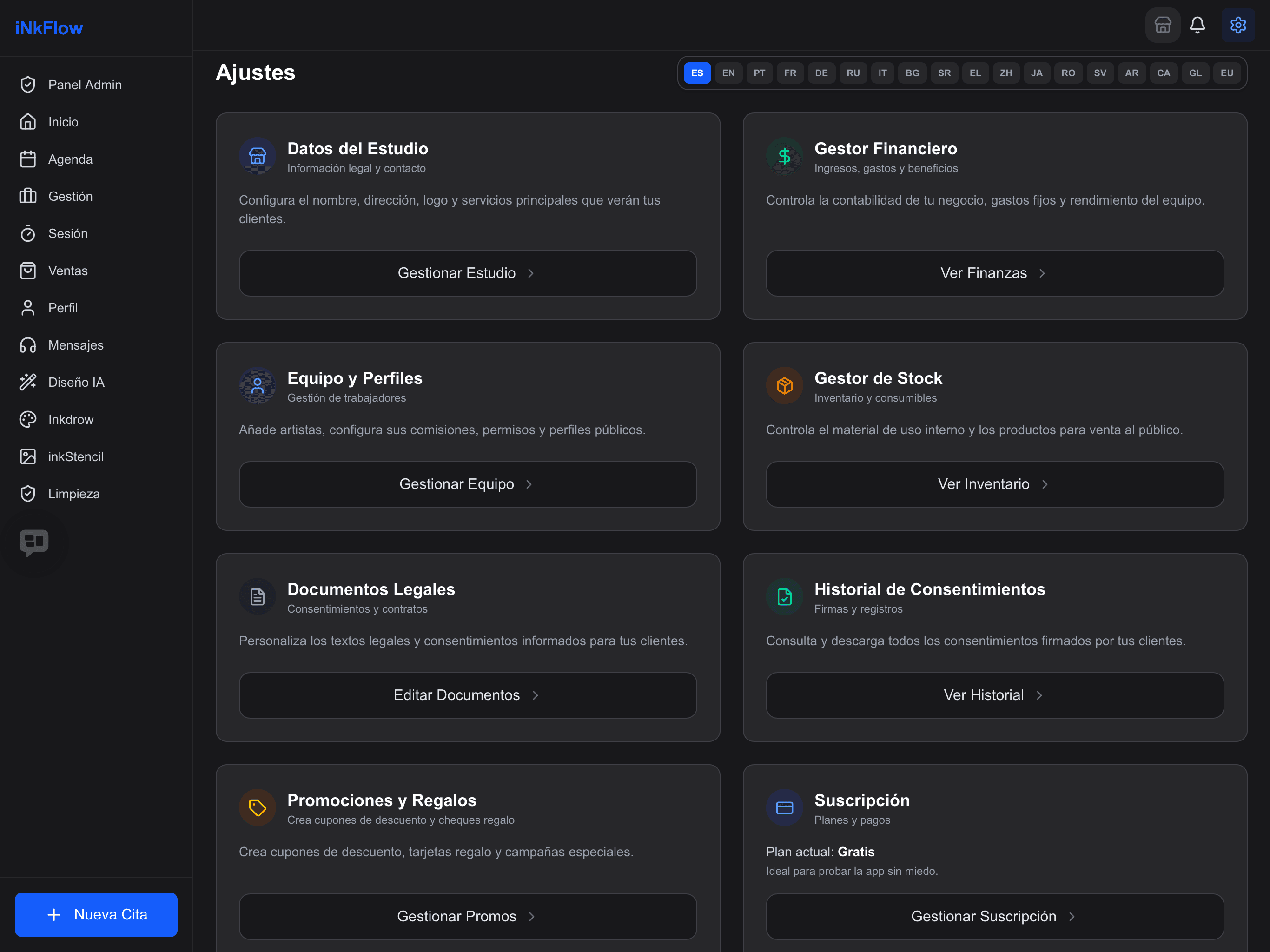Click the Editar Documentos button
This screenshot has height=952, width=1270.
click(x=467, y=695)
